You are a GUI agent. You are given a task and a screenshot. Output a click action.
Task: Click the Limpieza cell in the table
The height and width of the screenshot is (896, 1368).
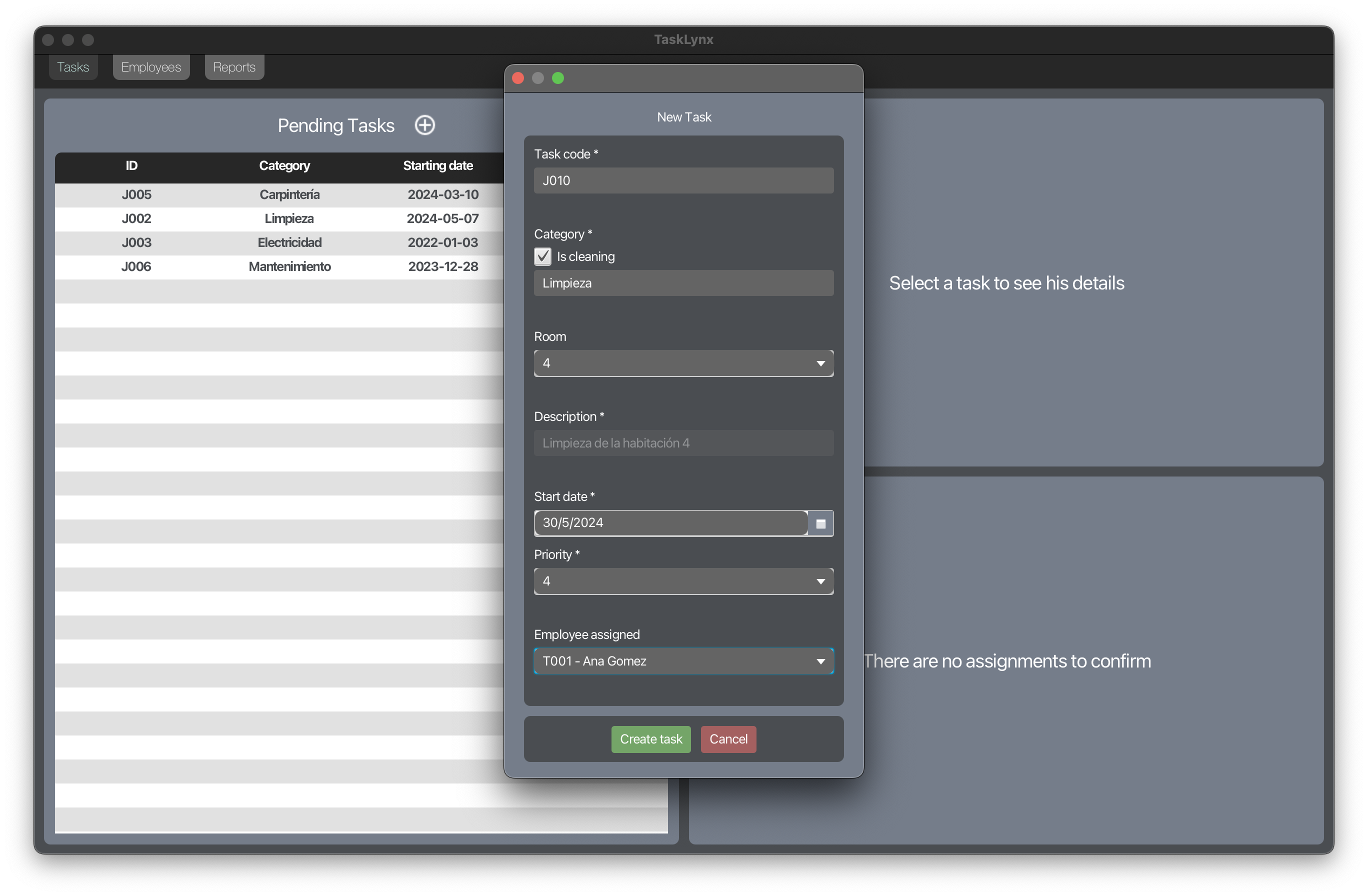pos(289,219)
